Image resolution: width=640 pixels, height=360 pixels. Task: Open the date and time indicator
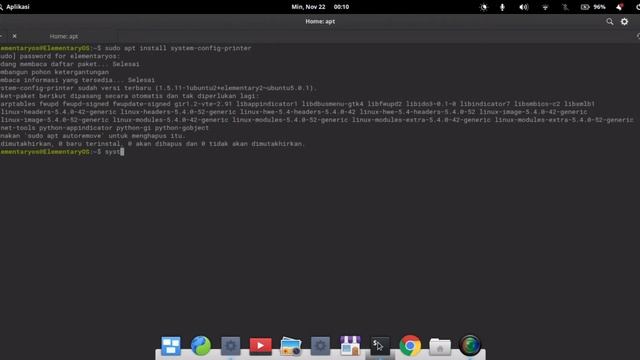tap(320, 7)
